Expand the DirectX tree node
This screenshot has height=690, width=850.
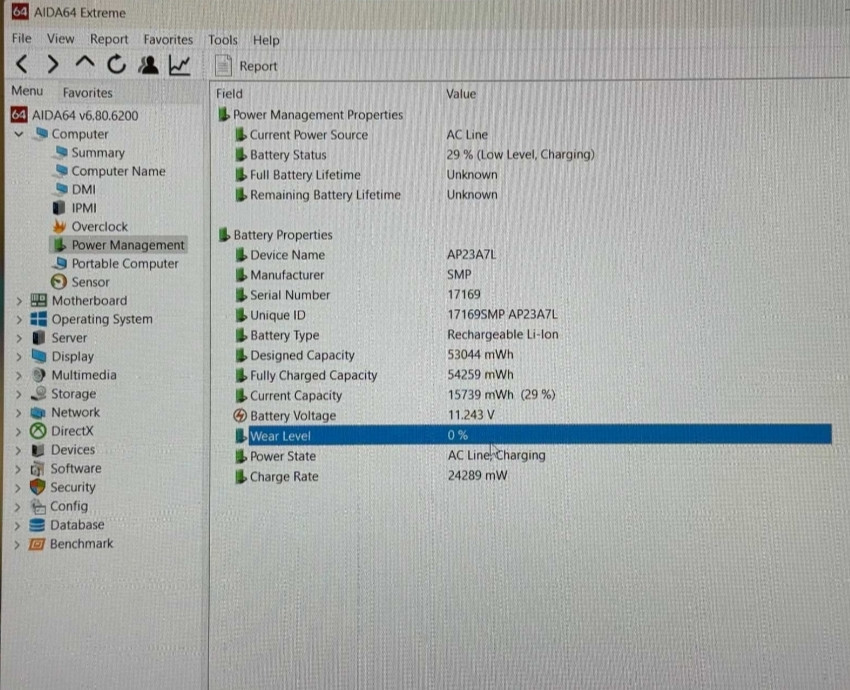[x=19, y=431]
